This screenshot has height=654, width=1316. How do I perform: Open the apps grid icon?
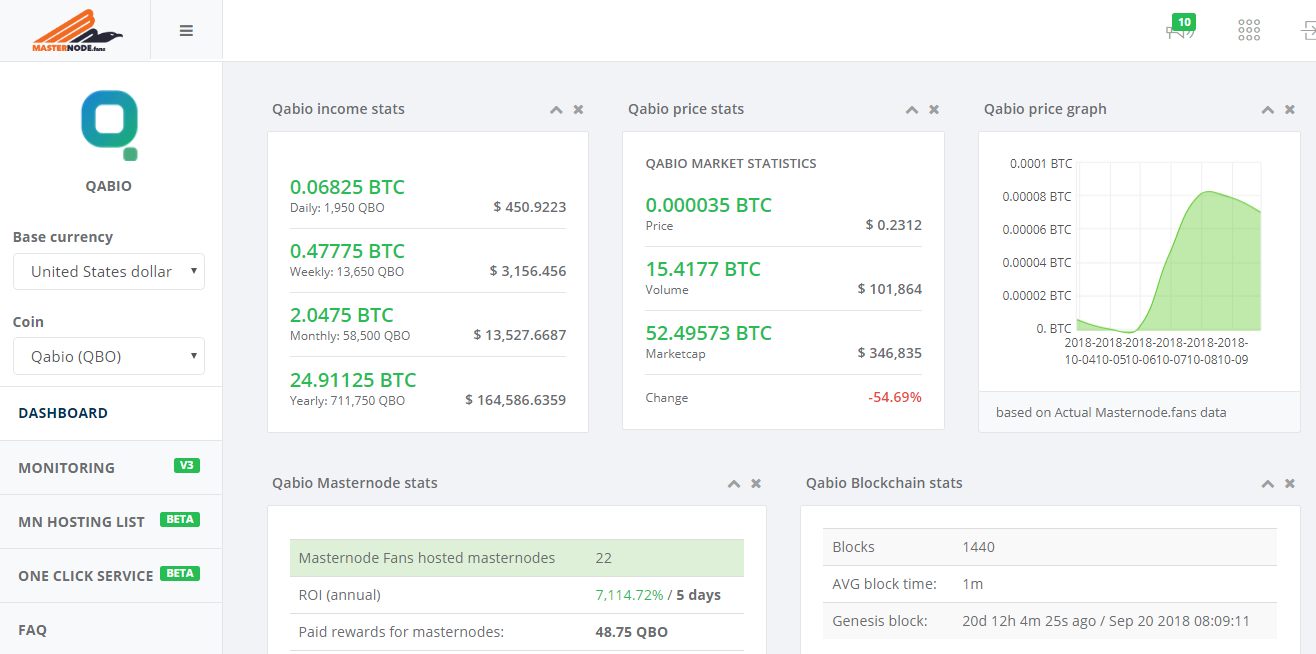[x=1249, y=30]
